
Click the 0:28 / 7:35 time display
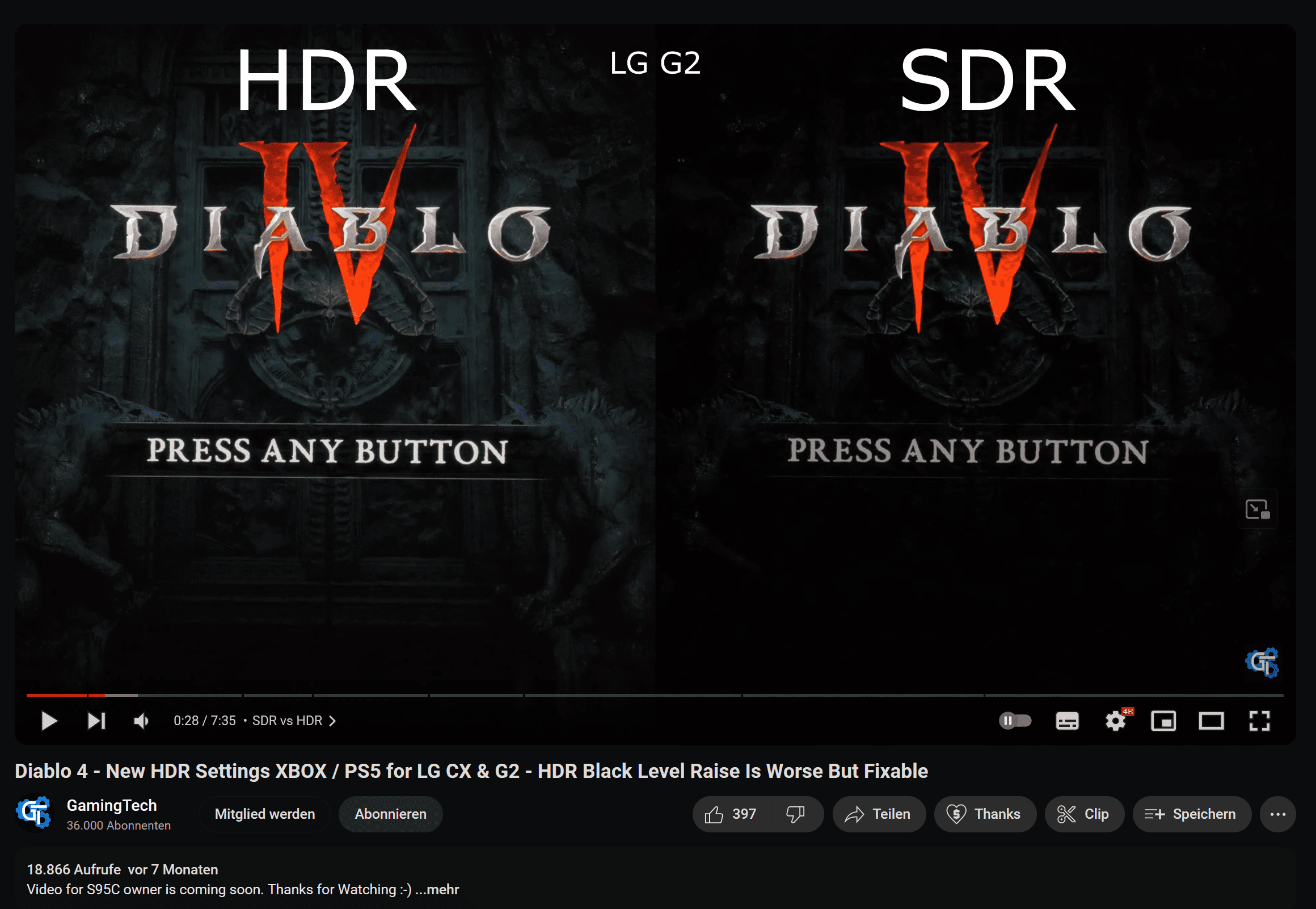tap(205, 721)
